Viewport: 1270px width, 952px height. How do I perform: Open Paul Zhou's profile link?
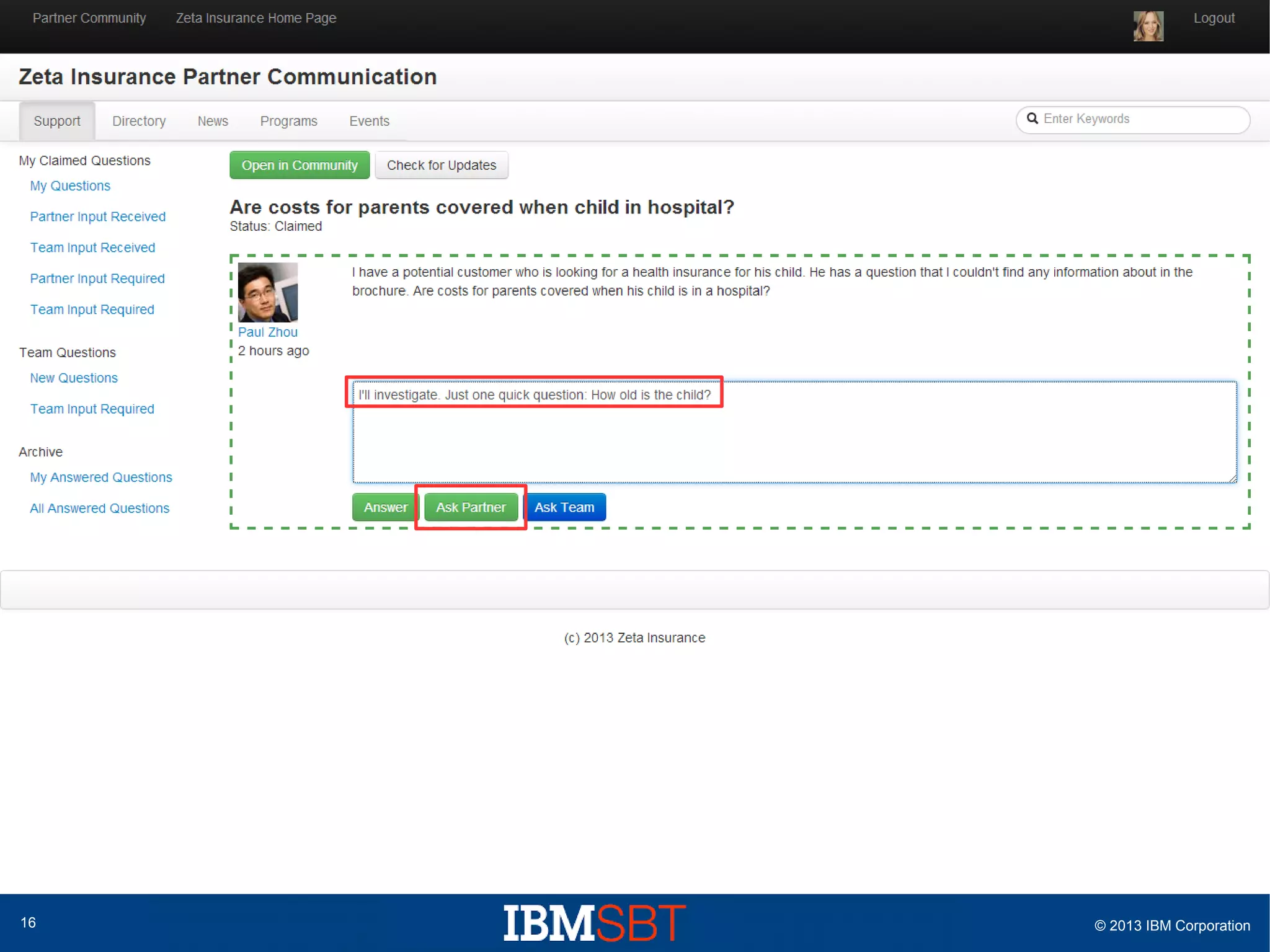(268, 332)
